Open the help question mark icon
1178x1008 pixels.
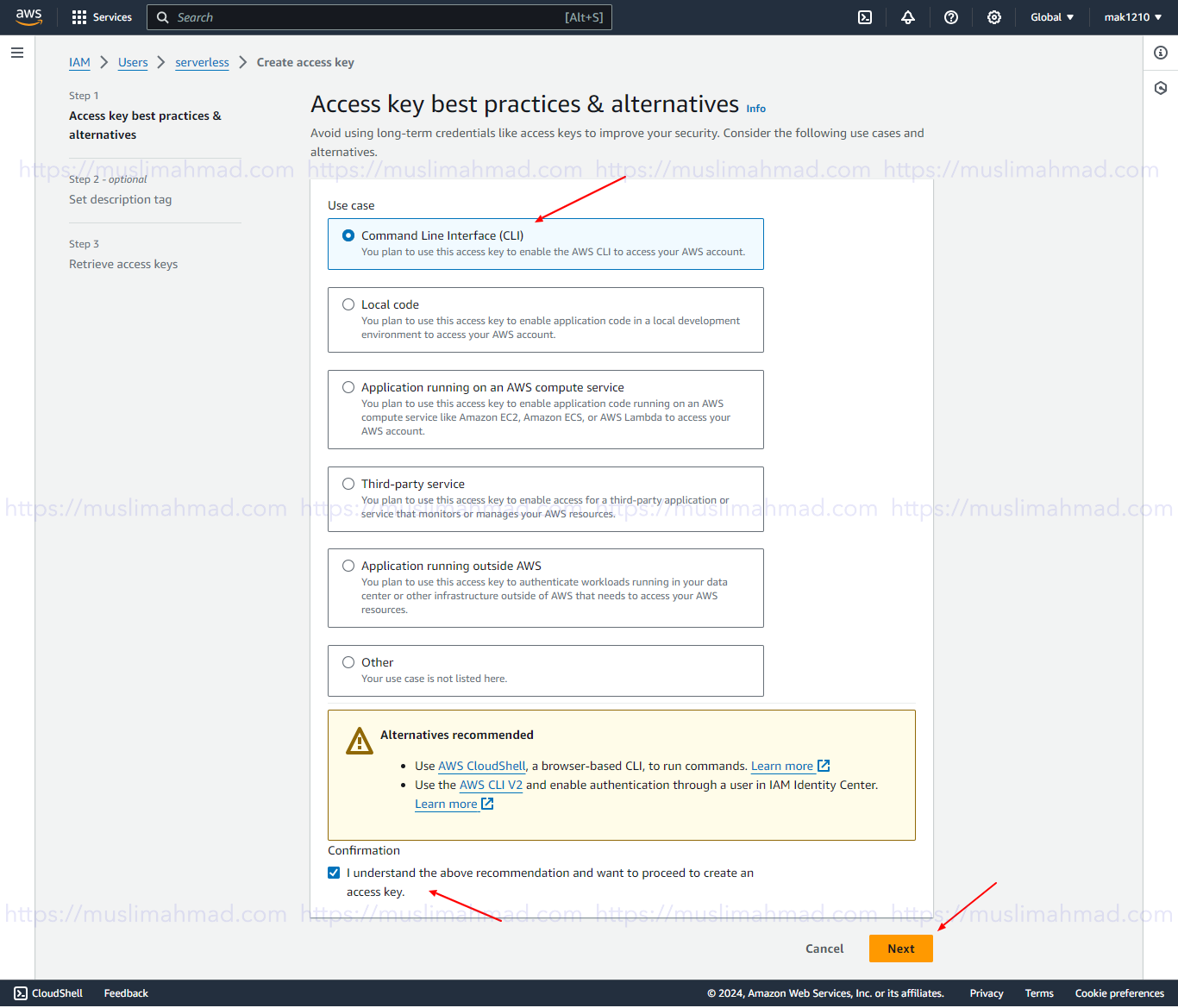pyautogui.click(x=951, y=17)
